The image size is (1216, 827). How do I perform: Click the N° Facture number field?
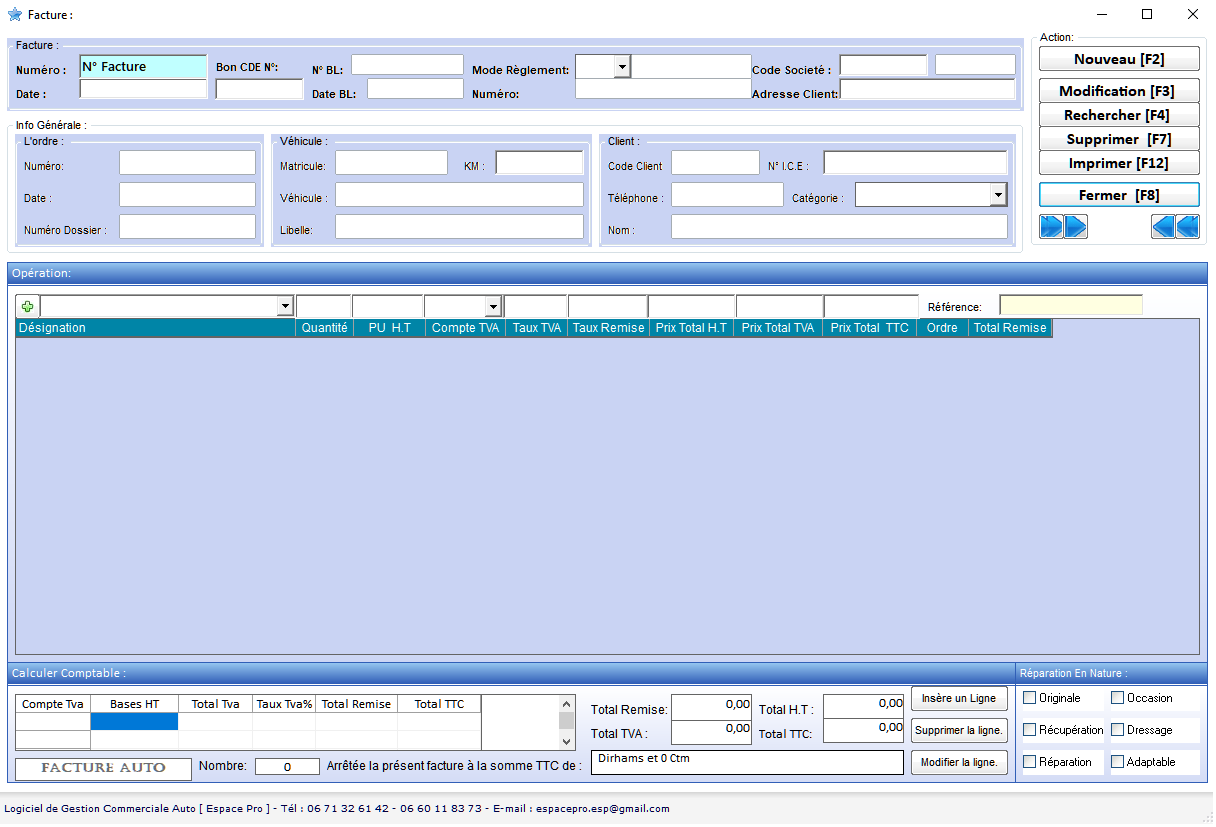(x=143, y=67)
